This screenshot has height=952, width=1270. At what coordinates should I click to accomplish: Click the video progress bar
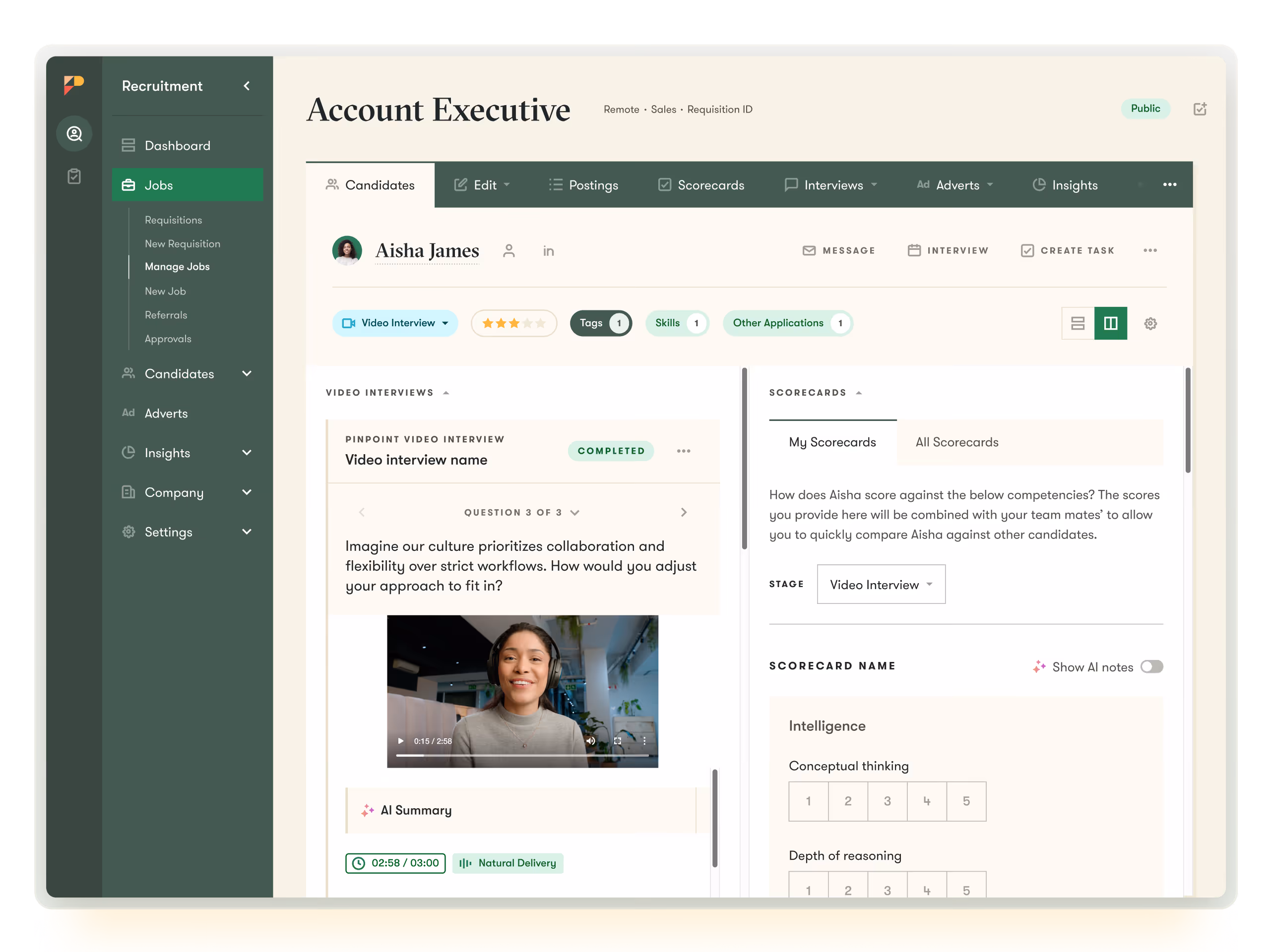click(x=522, y=755)
